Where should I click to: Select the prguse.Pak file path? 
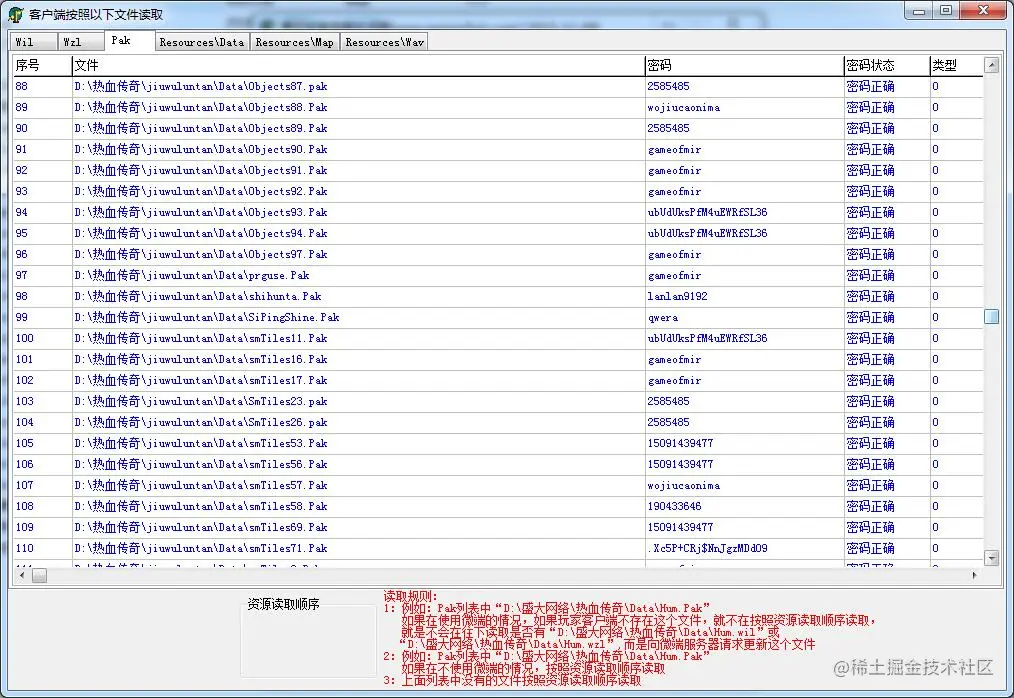coord(191,276)
